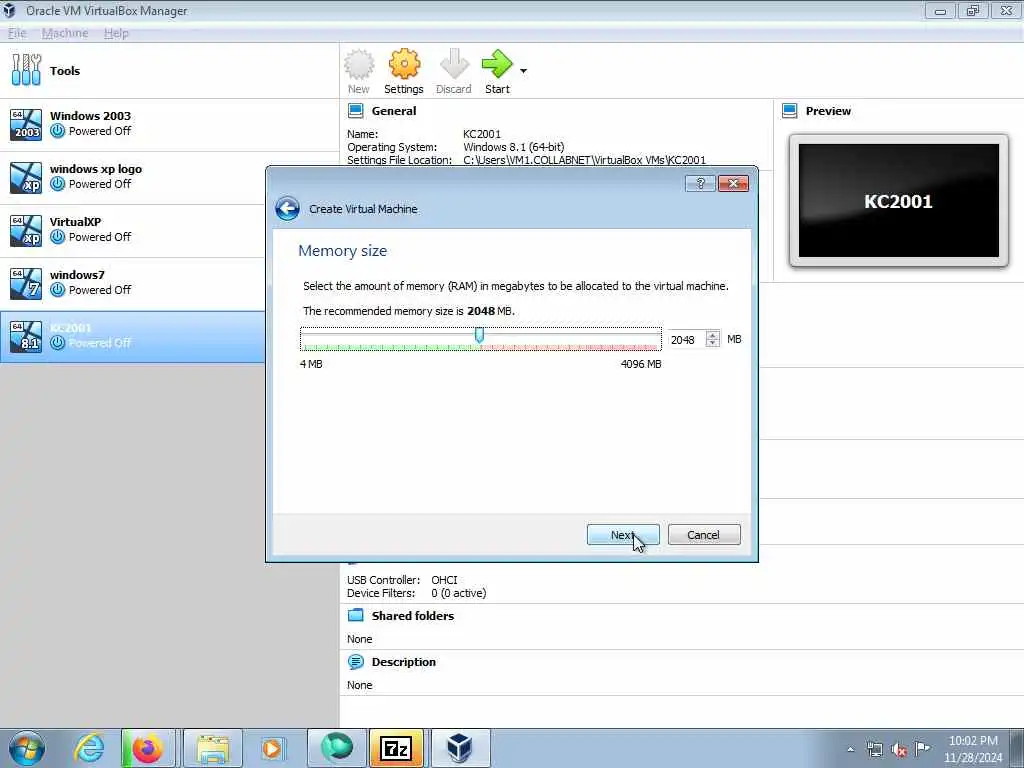Open Windows Media Player from taskbar
Image resolution: width=1024 pixels, height=768 pixels.
point(272,748)
